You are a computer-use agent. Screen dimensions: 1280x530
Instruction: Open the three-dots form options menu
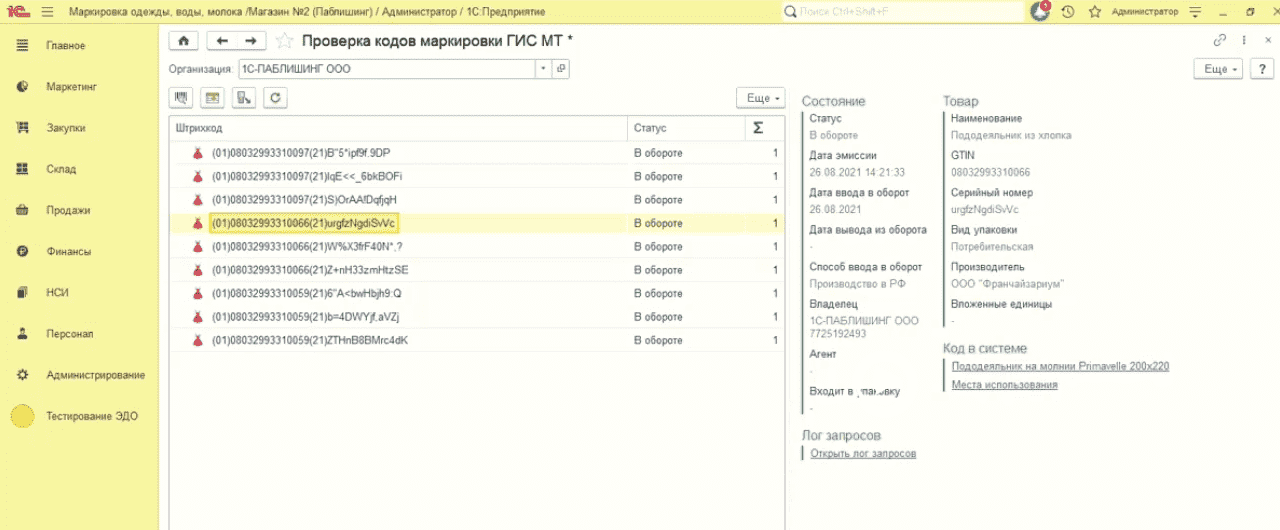[1243, 41]
